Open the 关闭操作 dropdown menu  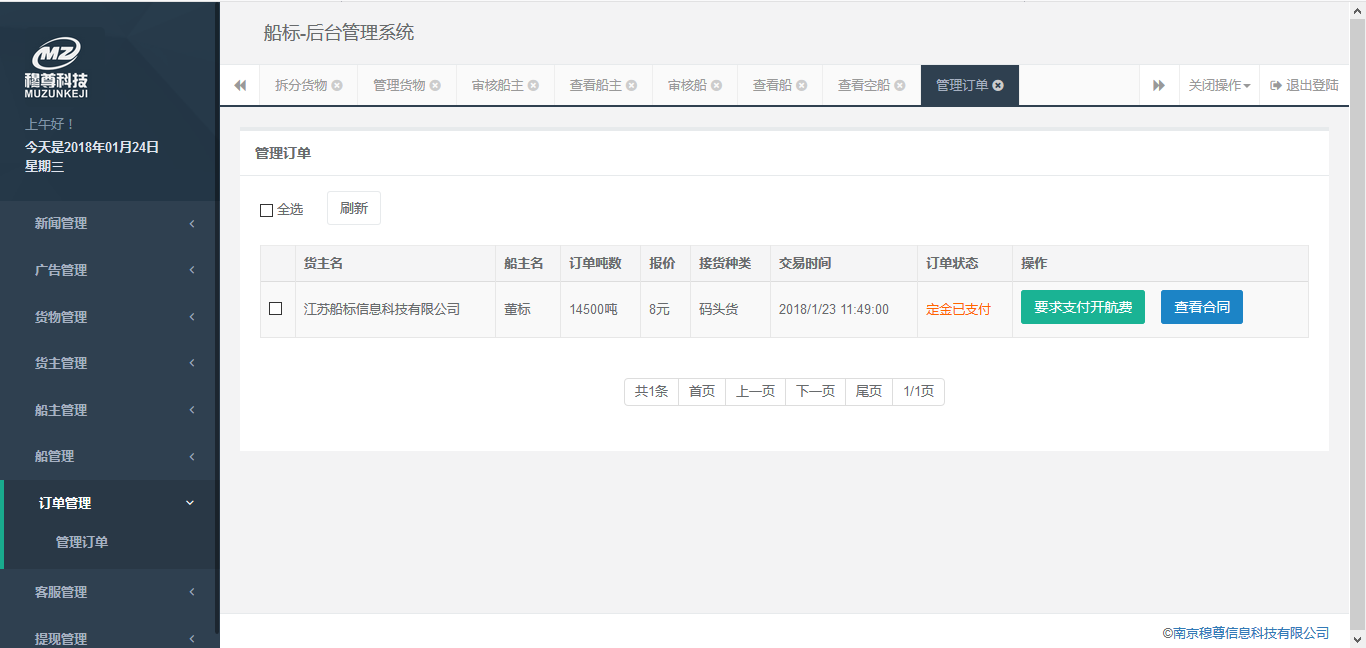[1218, 86]
